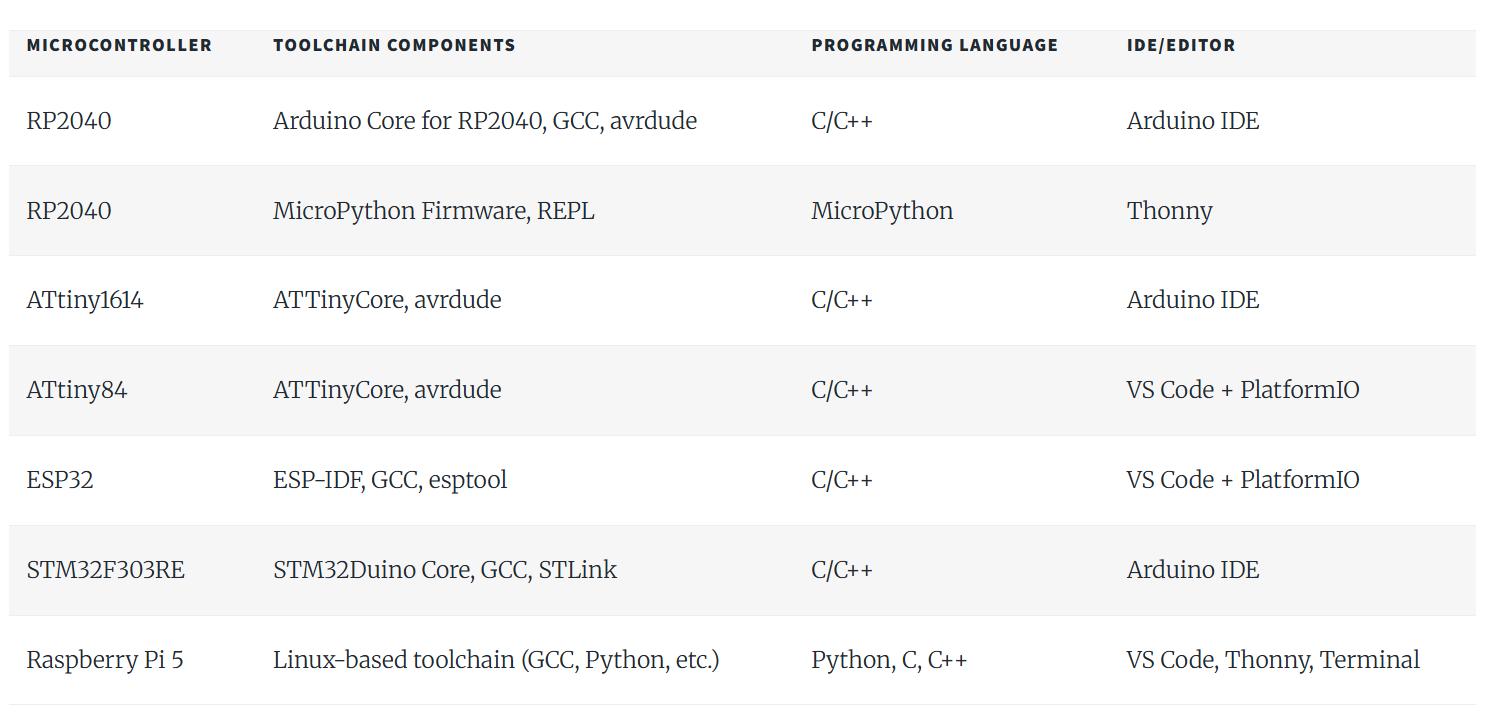Image resolution: width=1493 pixels, height=713 pixels.
Task: Click the TOOLCHAIN COMPONENTS column header
Action: [x=394, y=45]
